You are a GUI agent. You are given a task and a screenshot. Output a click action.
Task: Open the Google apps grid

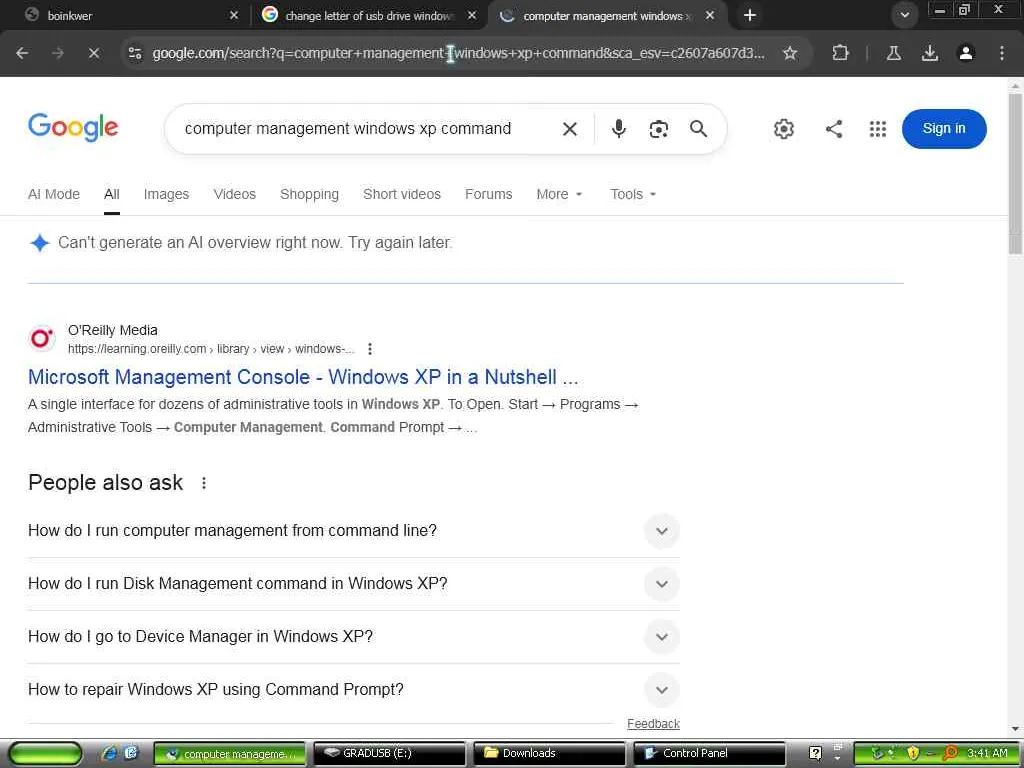click(878, 129)
